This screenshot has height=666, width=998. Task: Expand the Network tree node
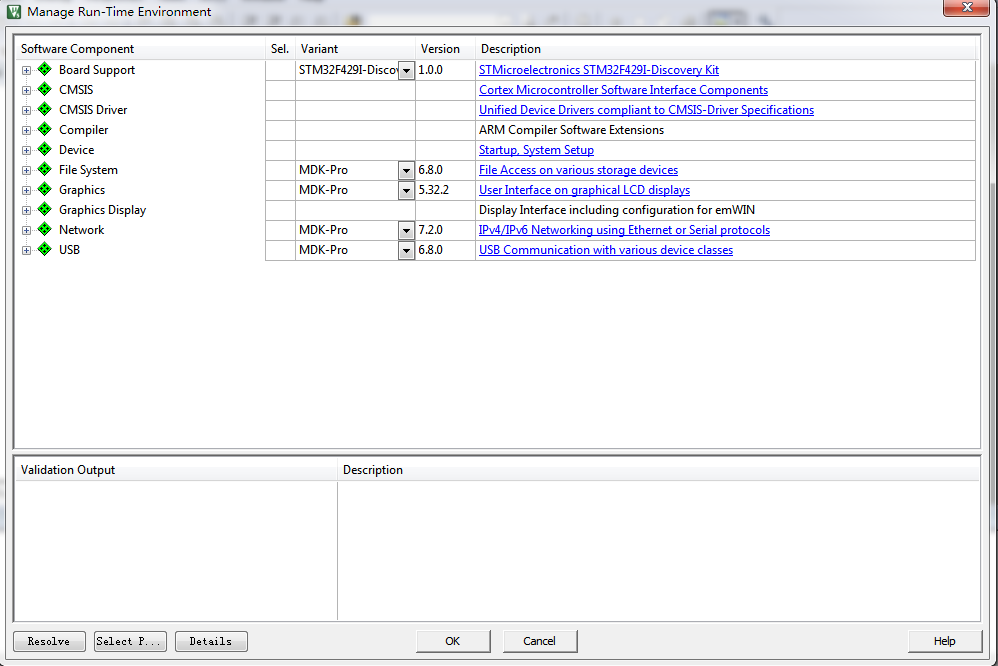click(x=26, y=230)
